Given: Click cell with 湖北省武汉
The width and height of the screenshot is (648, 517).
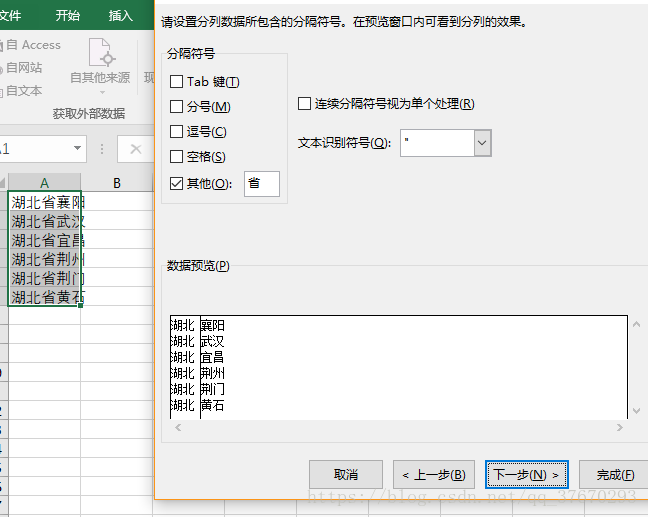Looking at the screenshot, I should 44,221.
